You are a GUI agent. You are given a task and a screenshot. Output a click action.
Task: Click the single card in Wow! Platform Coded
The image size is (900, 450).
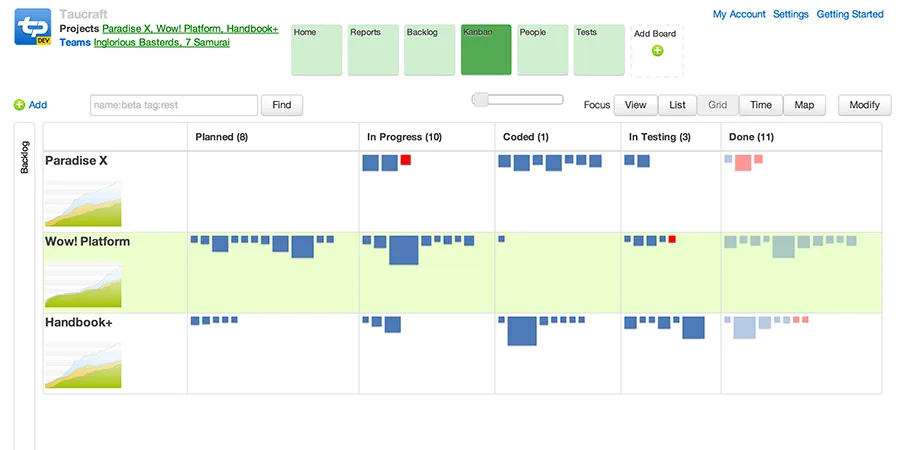pos(502,239)
